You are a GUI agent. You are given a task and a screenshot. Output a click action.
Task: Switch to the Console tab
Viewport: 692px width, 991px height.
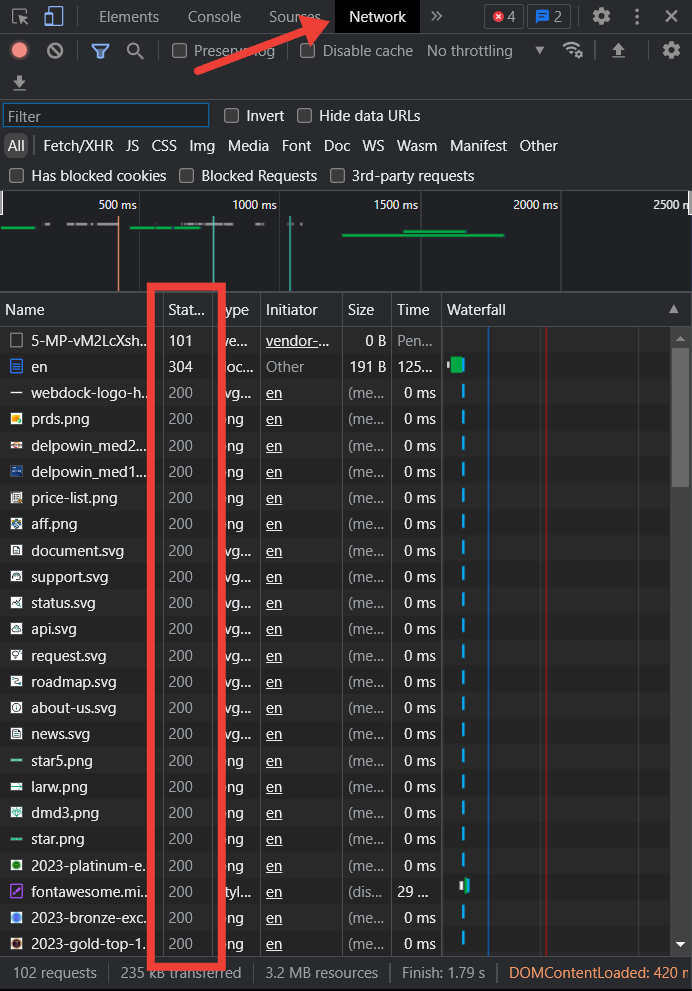click(214, 16)
